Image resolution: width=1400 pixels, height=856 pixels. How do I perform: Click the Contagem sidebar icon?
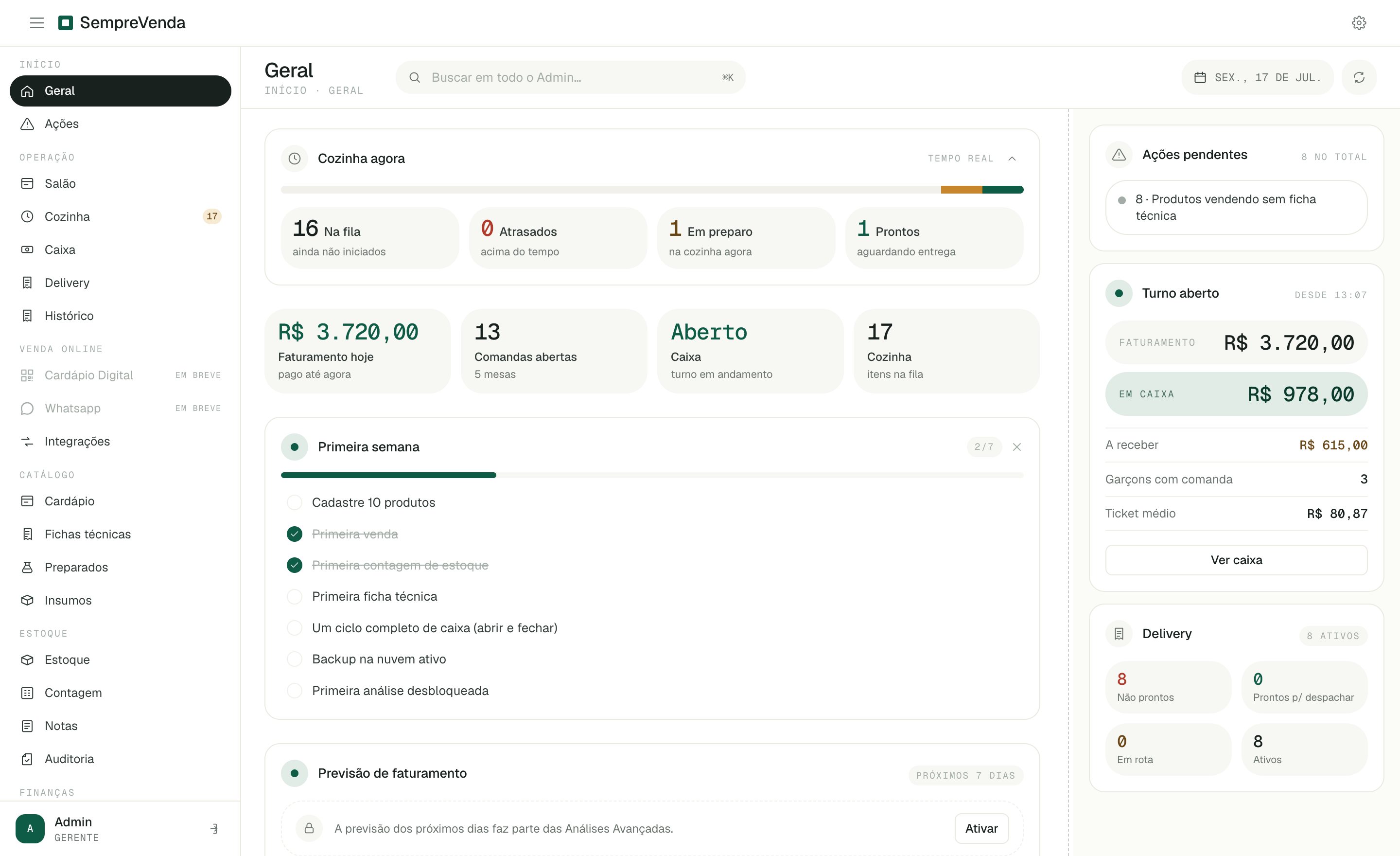pos(27,693)
